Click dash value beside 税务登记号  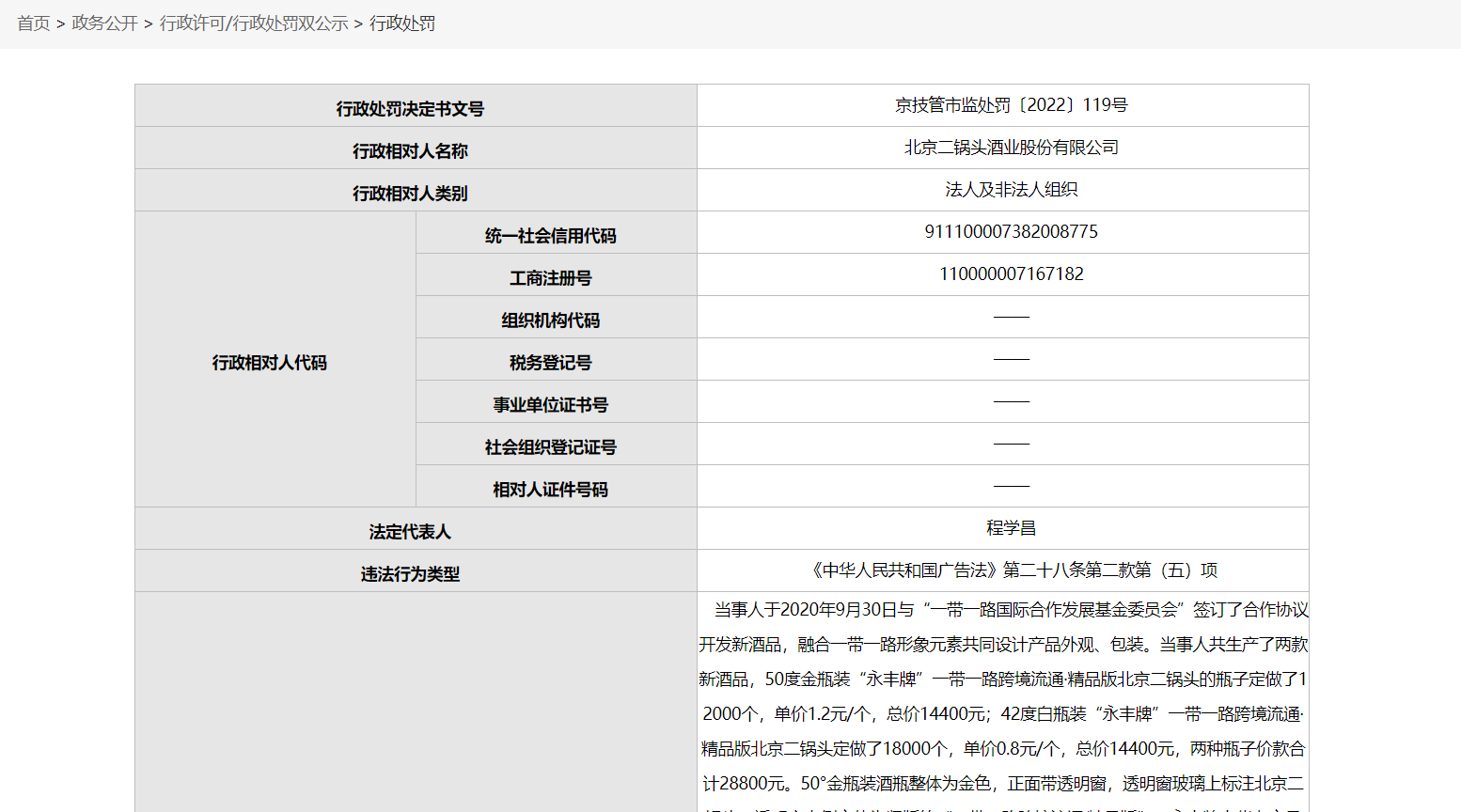(1012, 359)
